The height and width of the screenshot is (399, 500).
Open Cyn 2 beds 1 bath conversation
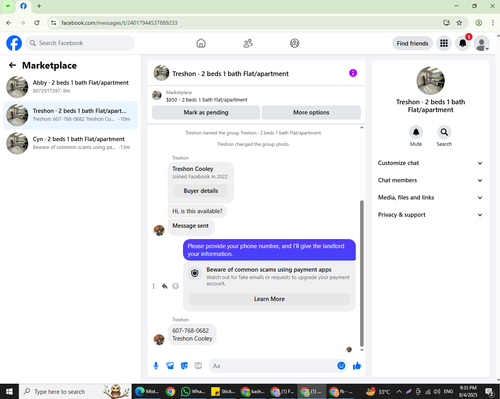coord(70,143)
